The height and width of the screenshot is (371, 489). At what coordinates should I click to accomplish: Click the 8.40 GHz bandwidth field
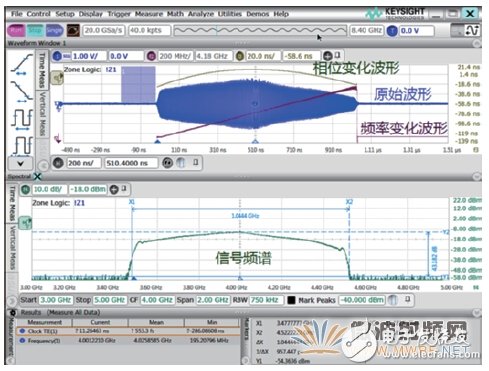coord(367,30)
